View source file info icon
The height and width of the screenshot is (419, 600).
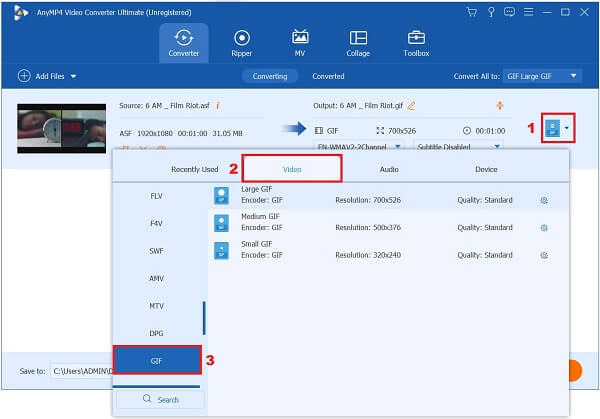218,106
